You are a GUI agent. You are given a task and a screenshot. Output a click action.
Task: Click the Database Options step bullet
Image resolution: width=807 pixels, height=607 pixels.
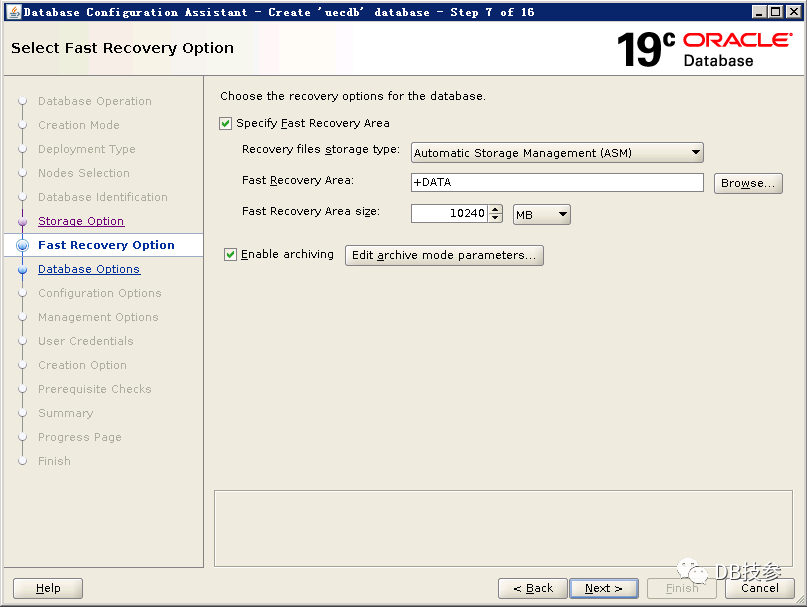22,269
